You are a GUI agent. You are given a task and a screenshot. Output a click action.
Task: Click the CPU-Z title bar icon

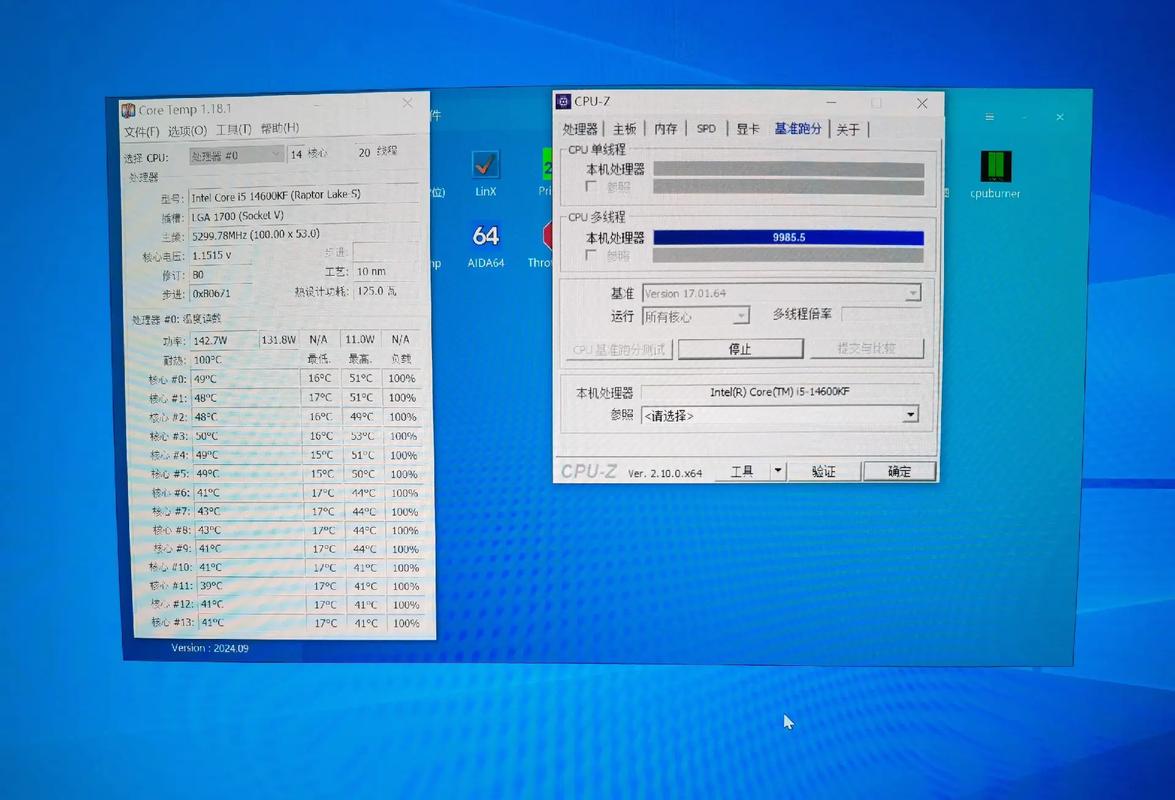(x=564, y=101)
